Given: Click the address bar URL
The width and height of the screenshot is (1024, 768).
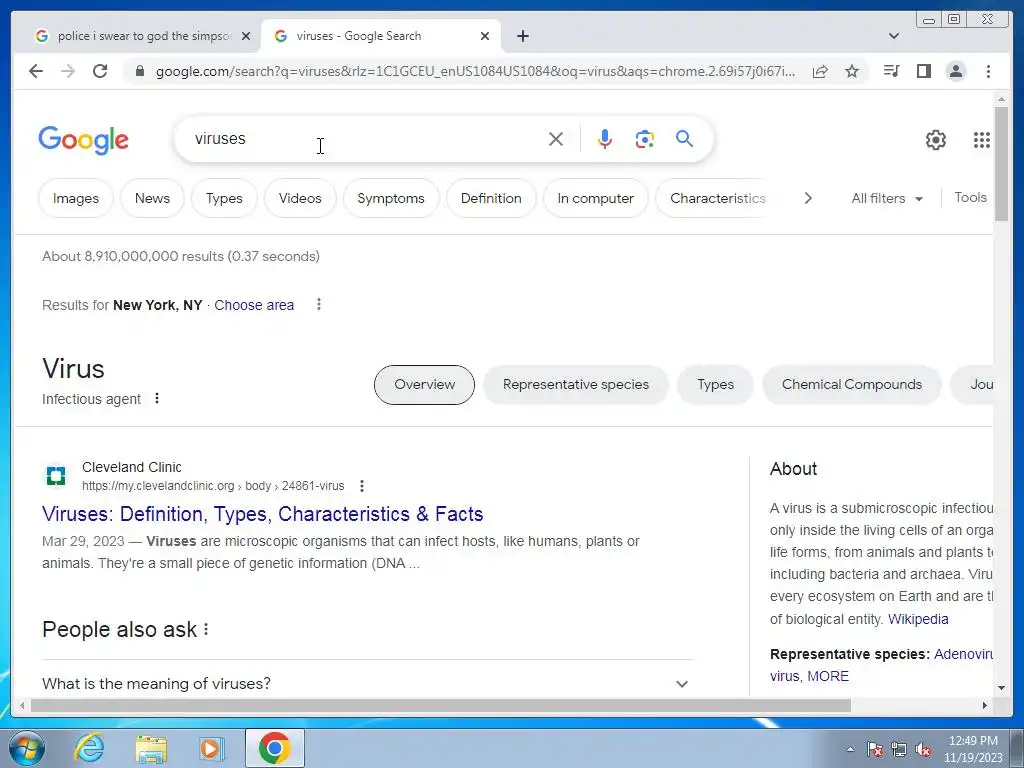Looking at the screenshot, I should click(475, 71).
